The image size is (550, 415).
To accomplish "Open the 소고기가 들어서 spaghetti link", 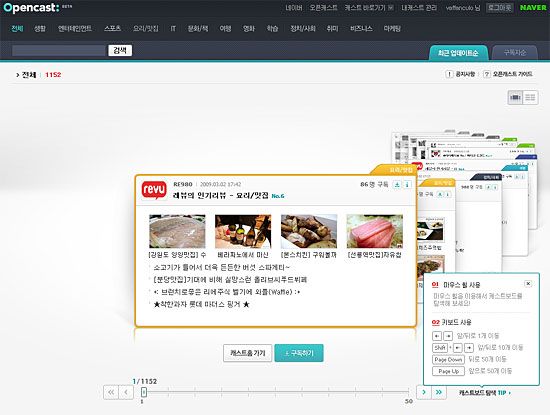I will click(222, 268).
